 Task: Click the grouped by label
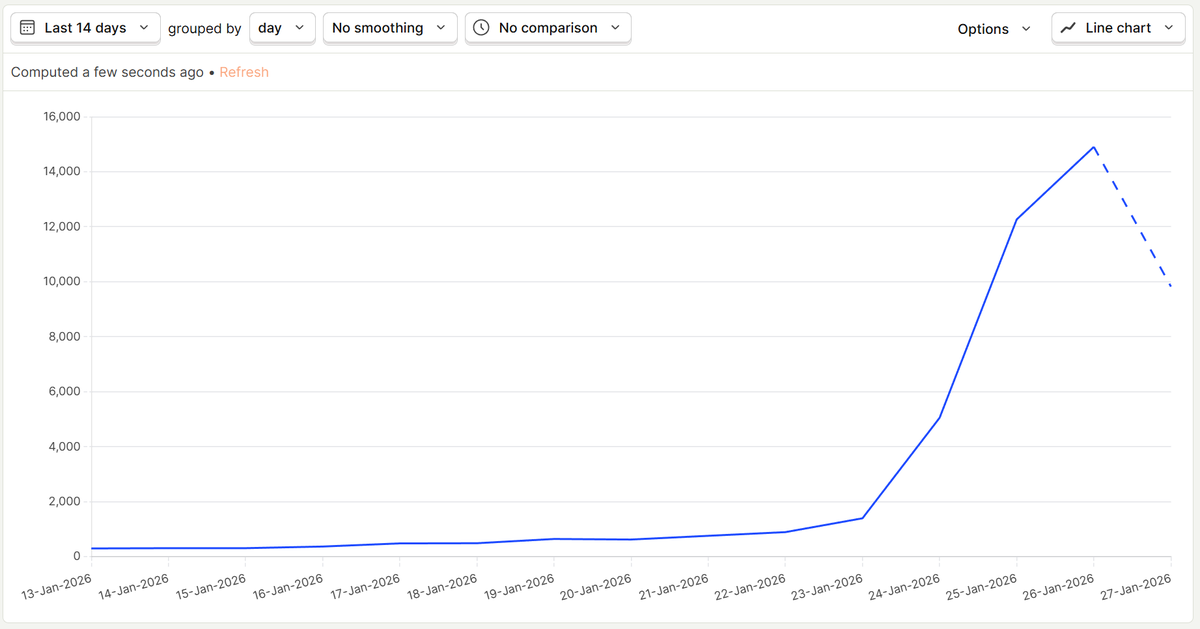(204, 29)
